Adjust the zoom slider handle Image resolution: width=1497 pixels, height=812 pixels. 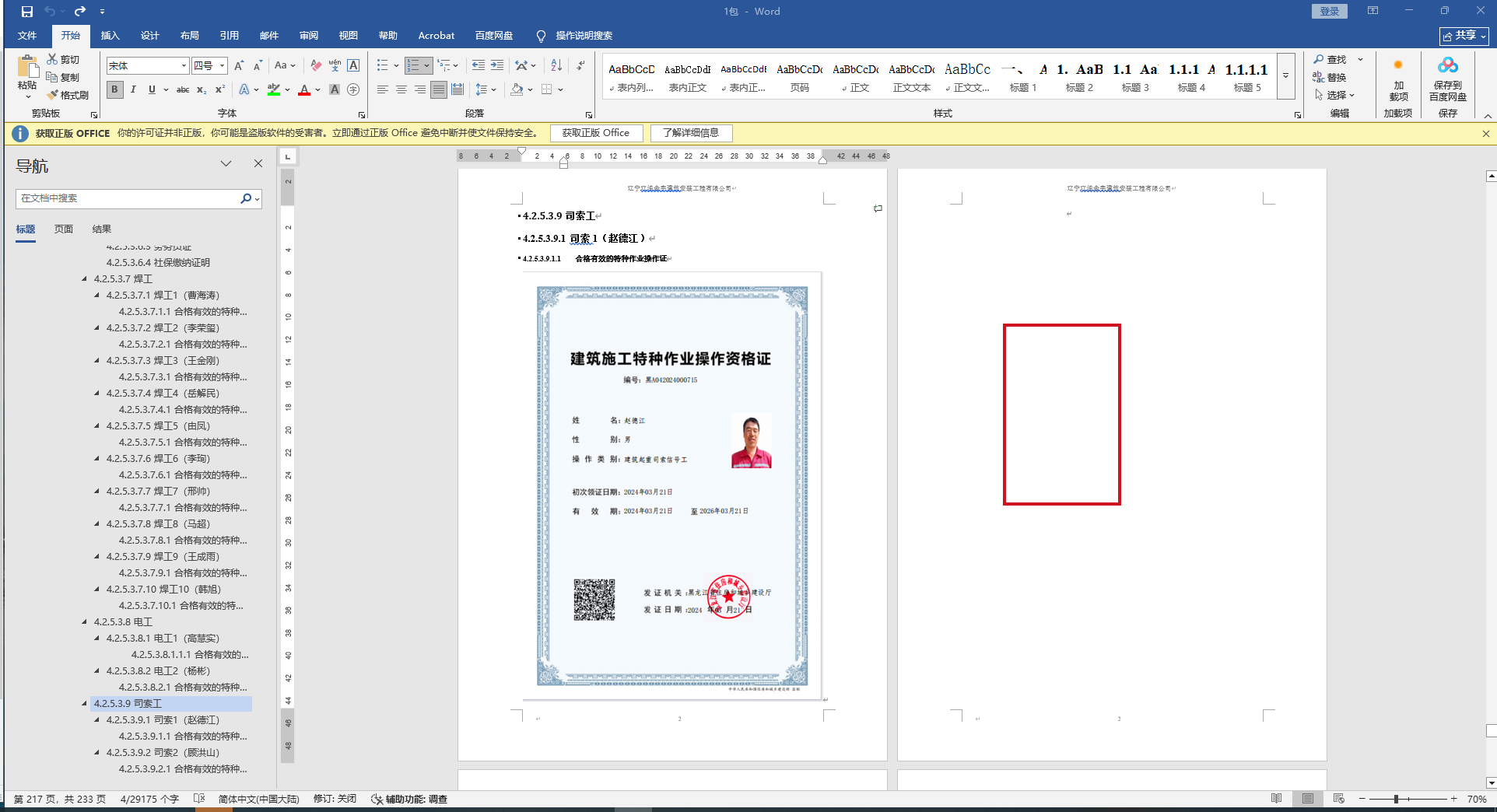click(x=1397, y=799)
